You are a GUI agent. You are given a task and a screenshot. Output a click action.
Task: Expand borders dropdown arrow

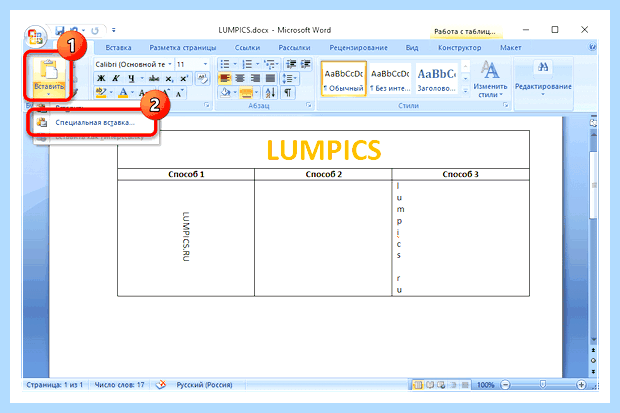pos(257,93)
